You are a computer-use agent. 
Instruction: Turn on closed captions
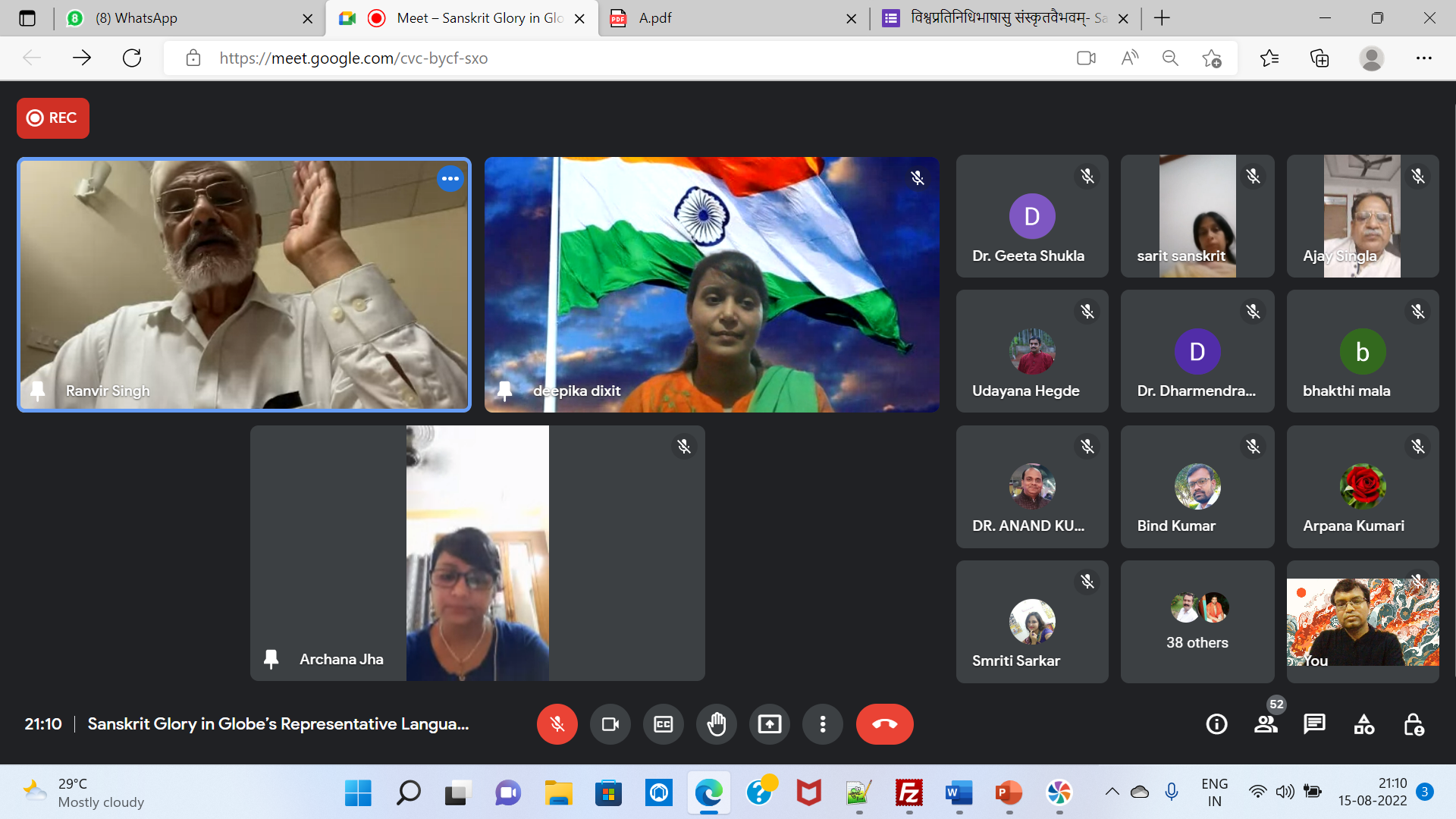tap(663, 724)
